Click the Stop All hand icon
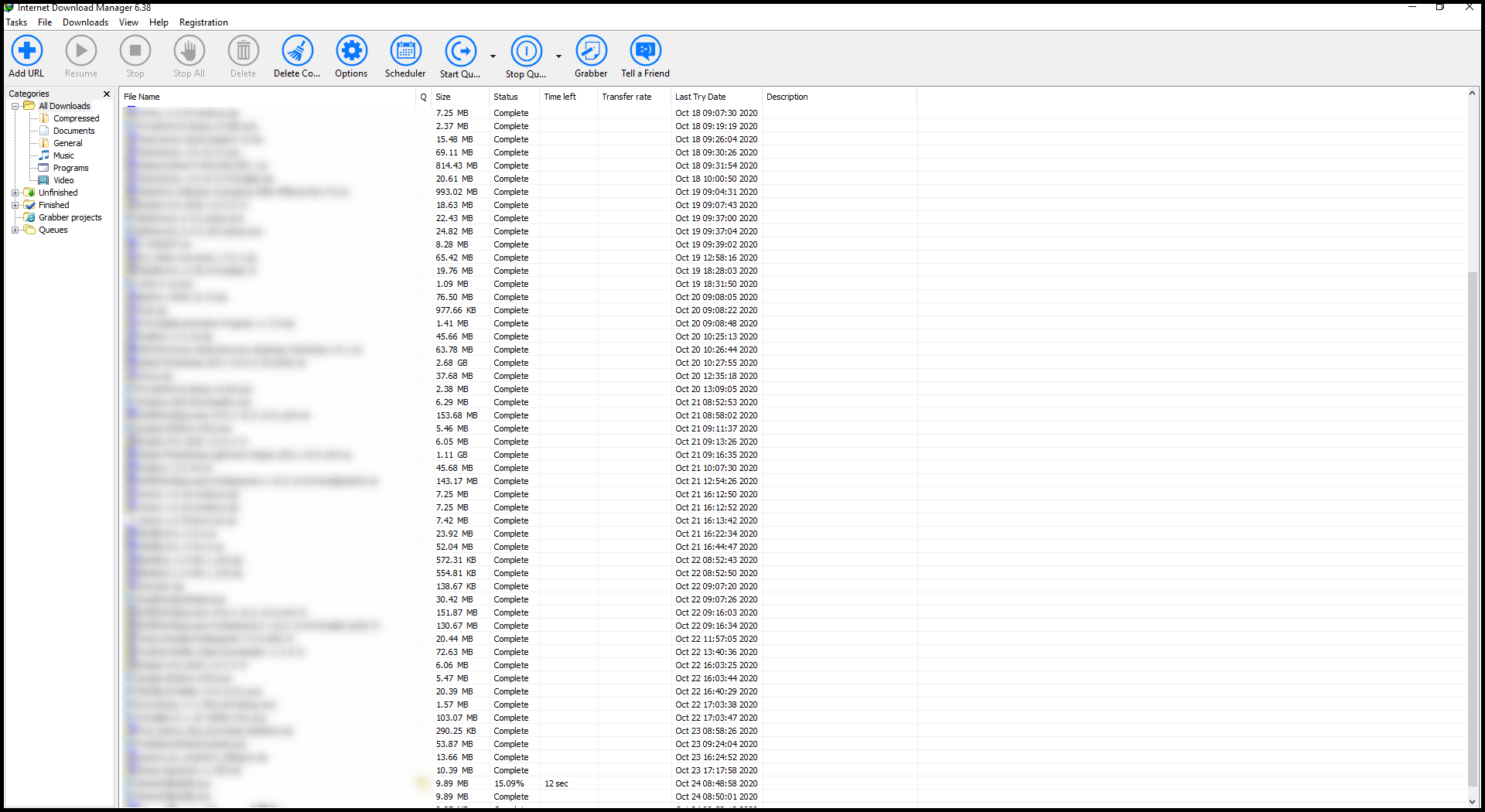This screenshot has height=812, width=1485. (x=189, y=51)
